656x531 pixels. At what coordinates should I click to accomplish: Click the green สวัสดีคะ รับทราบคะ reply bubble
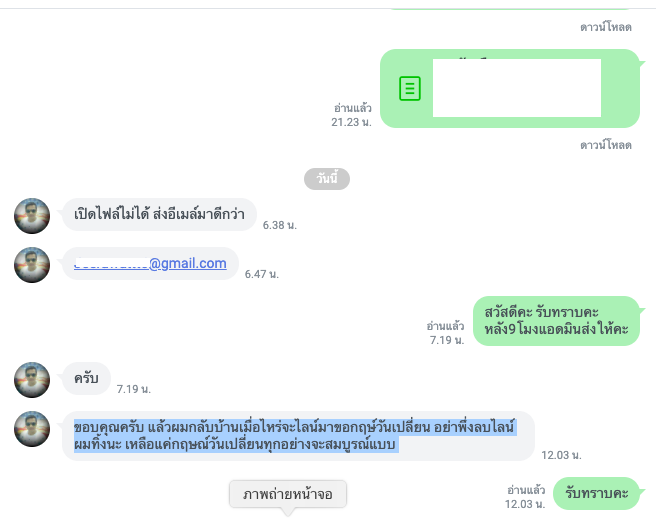coord(556,321)
